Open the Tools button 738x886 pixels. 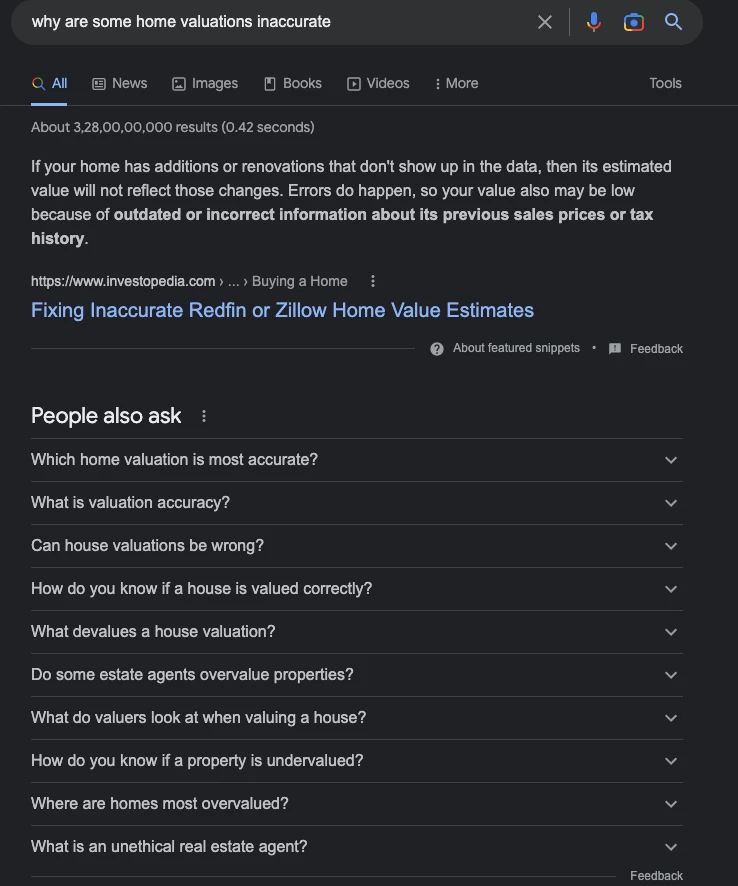665,84
